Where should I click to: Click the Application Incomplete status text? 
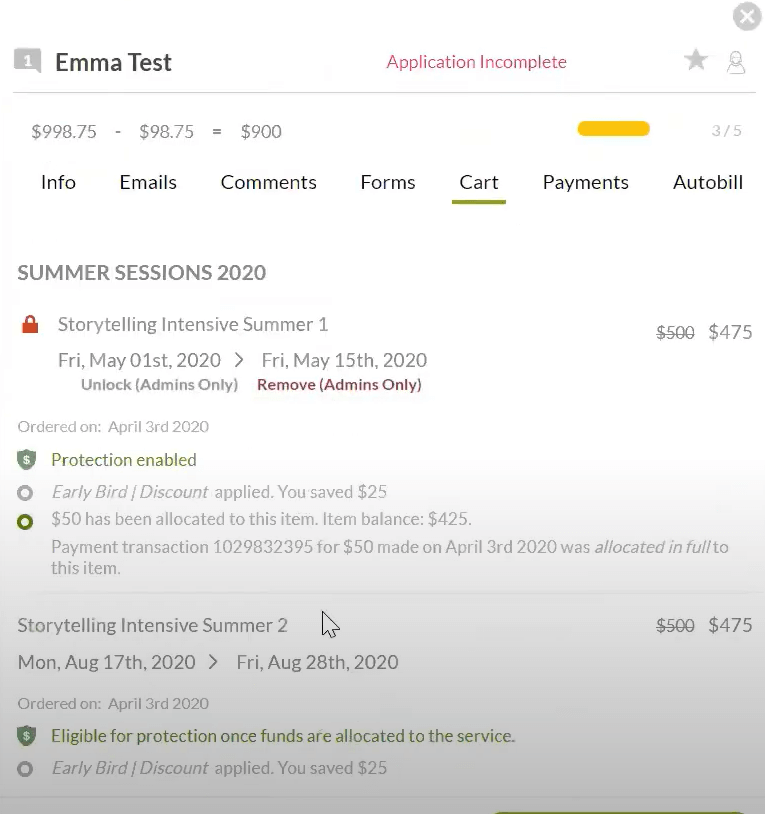476,62
